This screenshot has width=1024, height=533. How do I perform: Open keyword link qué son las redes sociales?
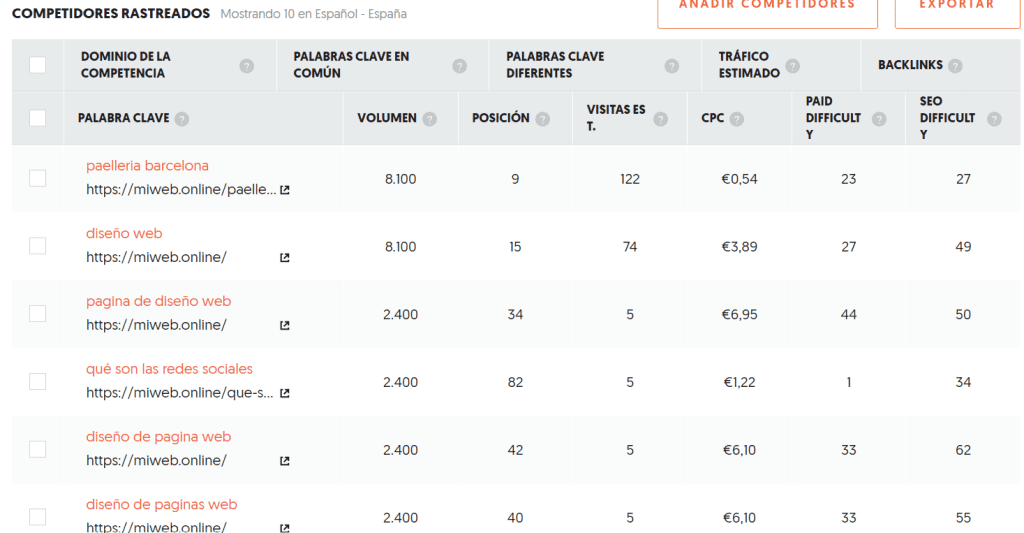169,369
